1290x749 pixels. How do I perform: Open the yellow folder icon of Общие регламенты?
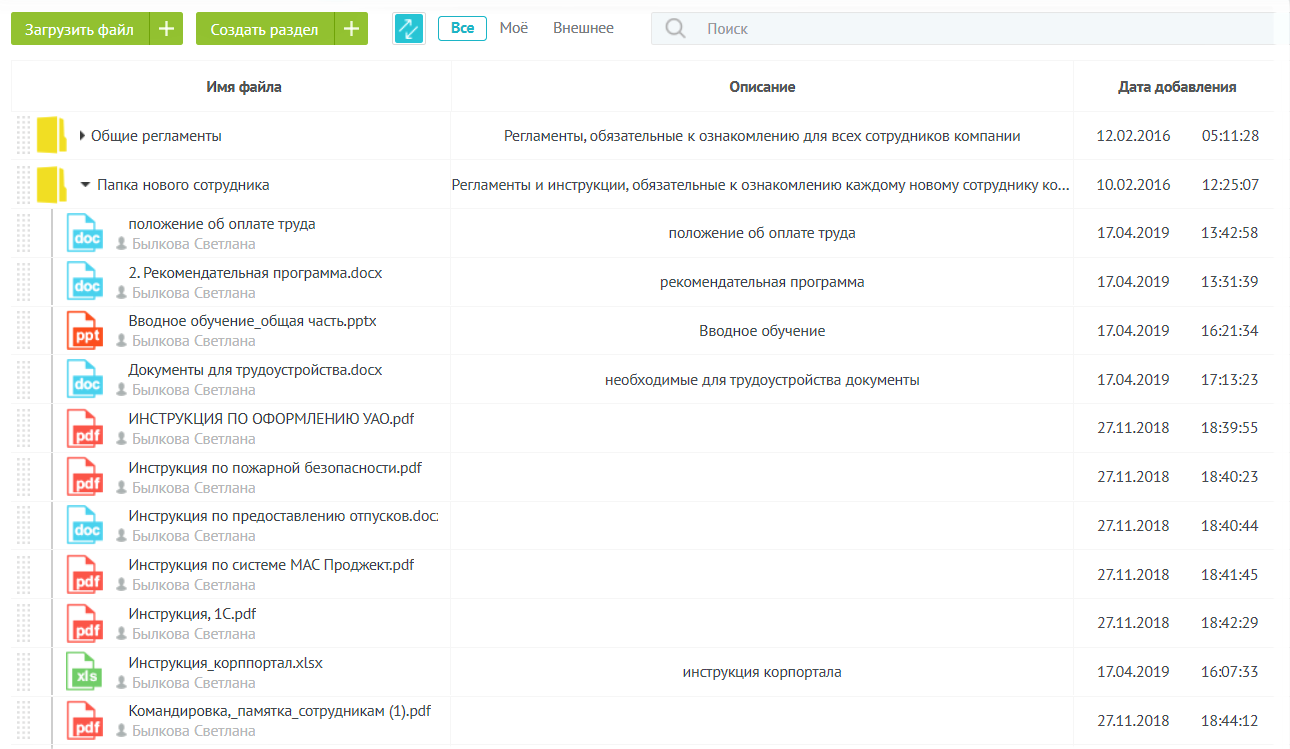[51, 135]
